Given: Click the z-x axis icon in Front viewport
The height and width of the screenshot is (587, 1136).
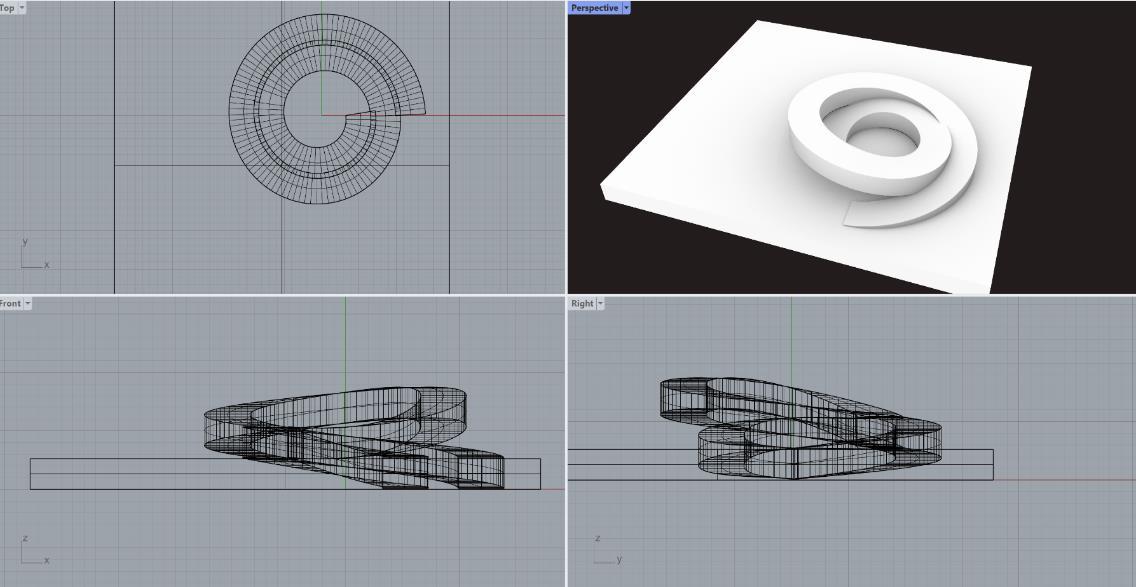Looking at the screenshot, I should (x=35, y=550).
